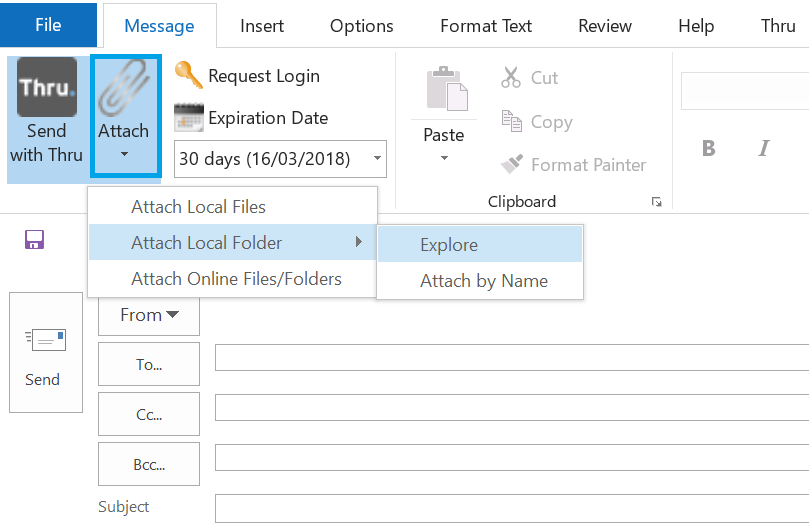Click the purple save disk icon
Viewport: 809px width, 526px height.
point(35,240)
